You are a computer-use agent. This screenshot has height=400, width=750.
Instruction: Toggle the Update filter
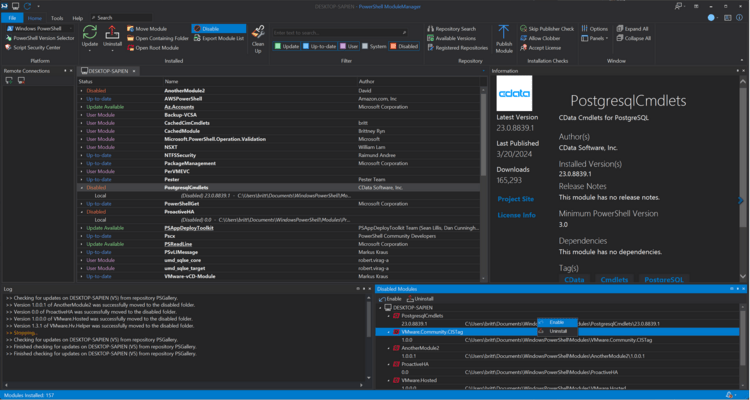pos(287,46)
